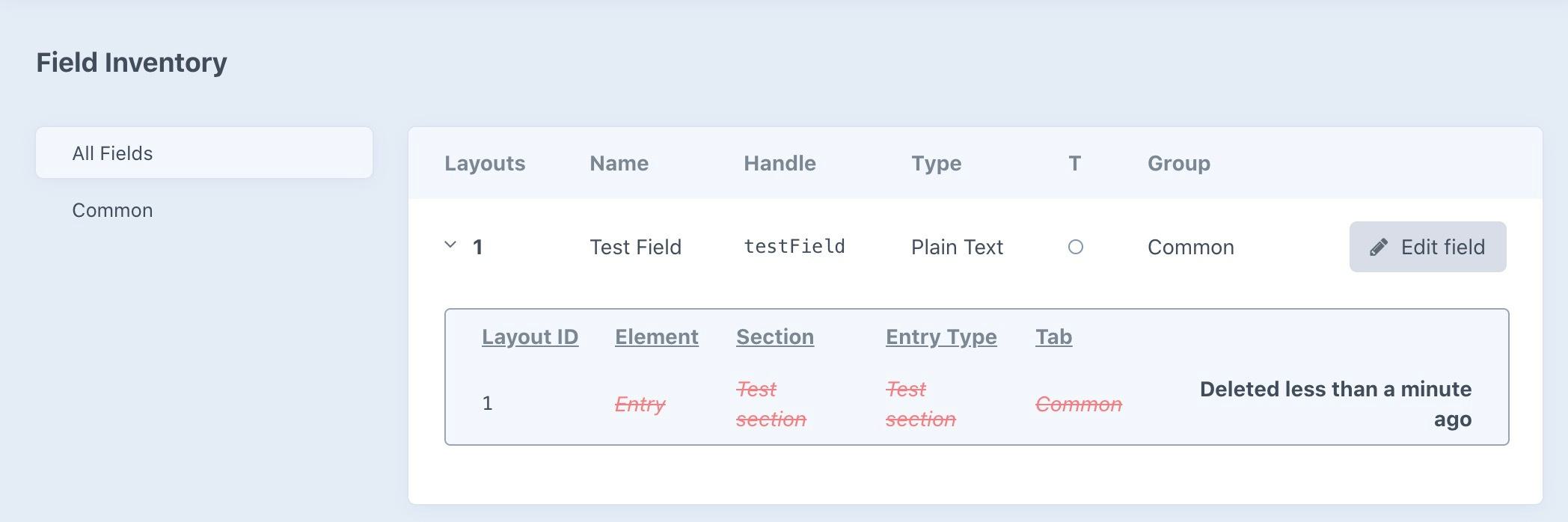Screen dimensions: 1568x522
Task: Open the deleted Entry element link
Action: (x=640, y=404)
